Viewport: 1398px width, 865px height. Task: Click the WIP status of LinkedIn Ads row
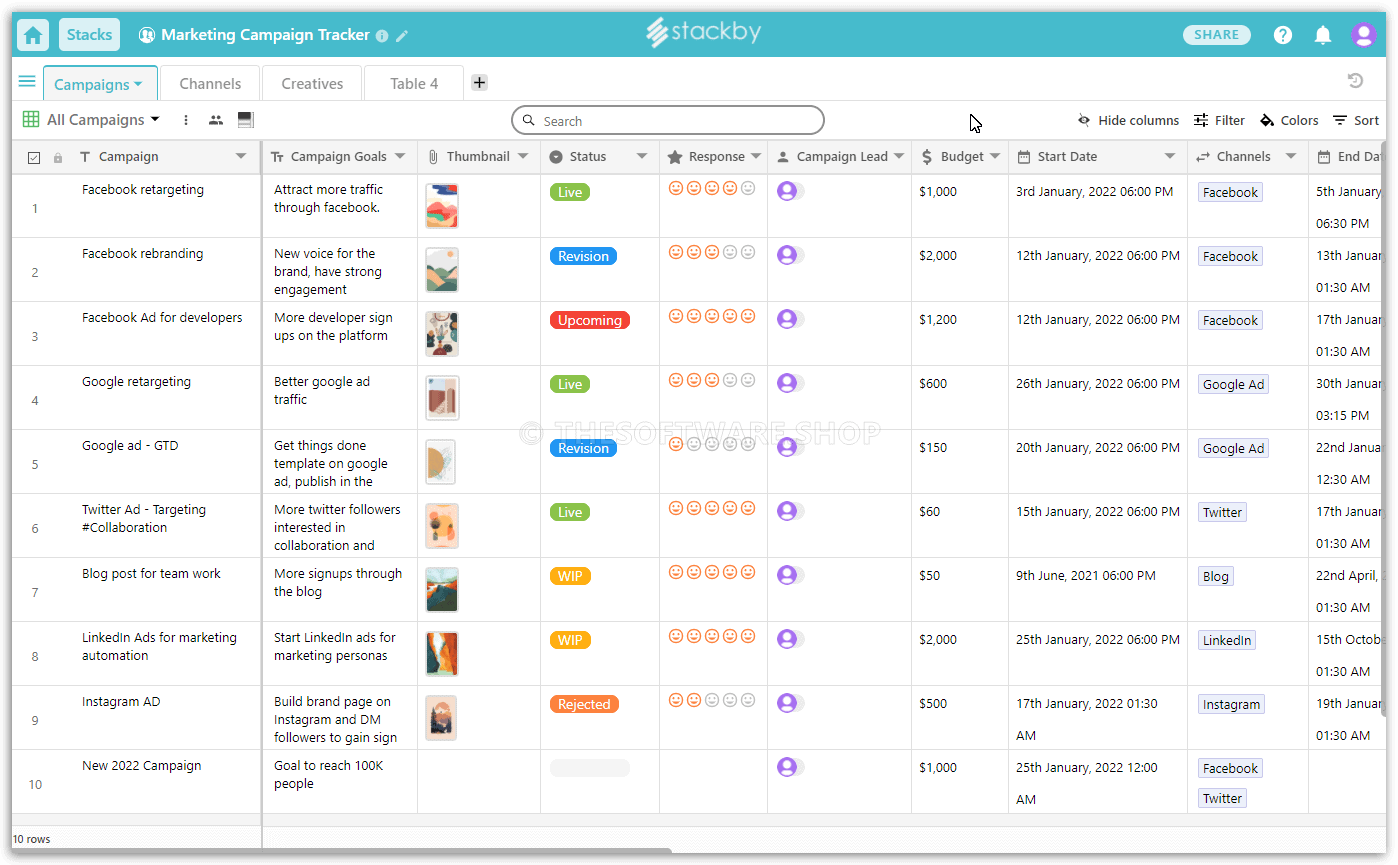click(570, 640)
